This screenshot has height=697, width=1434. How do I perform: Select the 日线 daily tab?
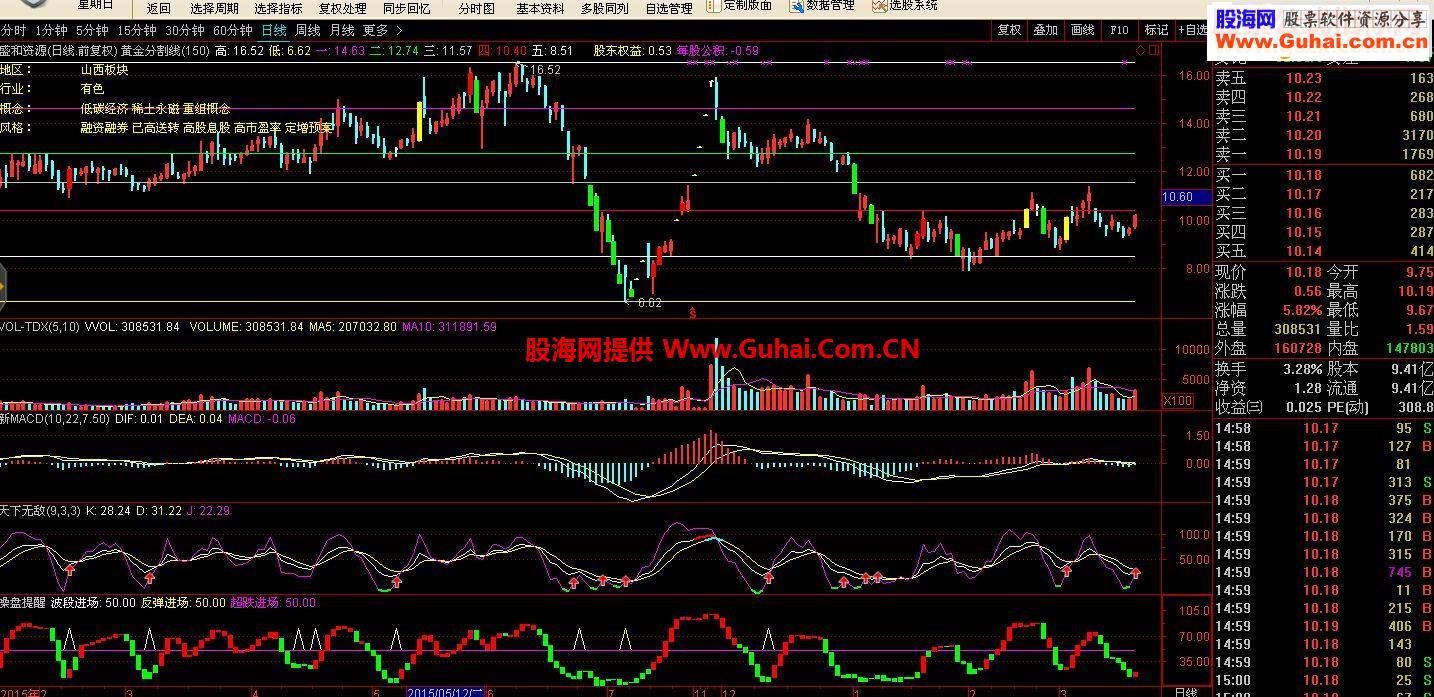click(273, 30)
